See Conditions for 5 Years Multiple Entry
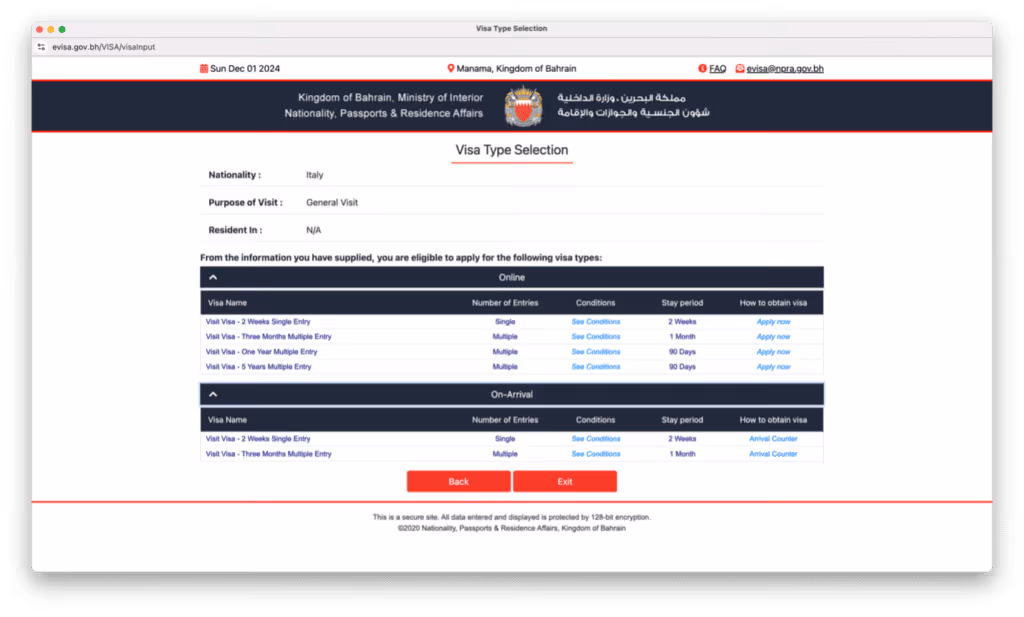The image size is (1024, 617). click(596, 367)
